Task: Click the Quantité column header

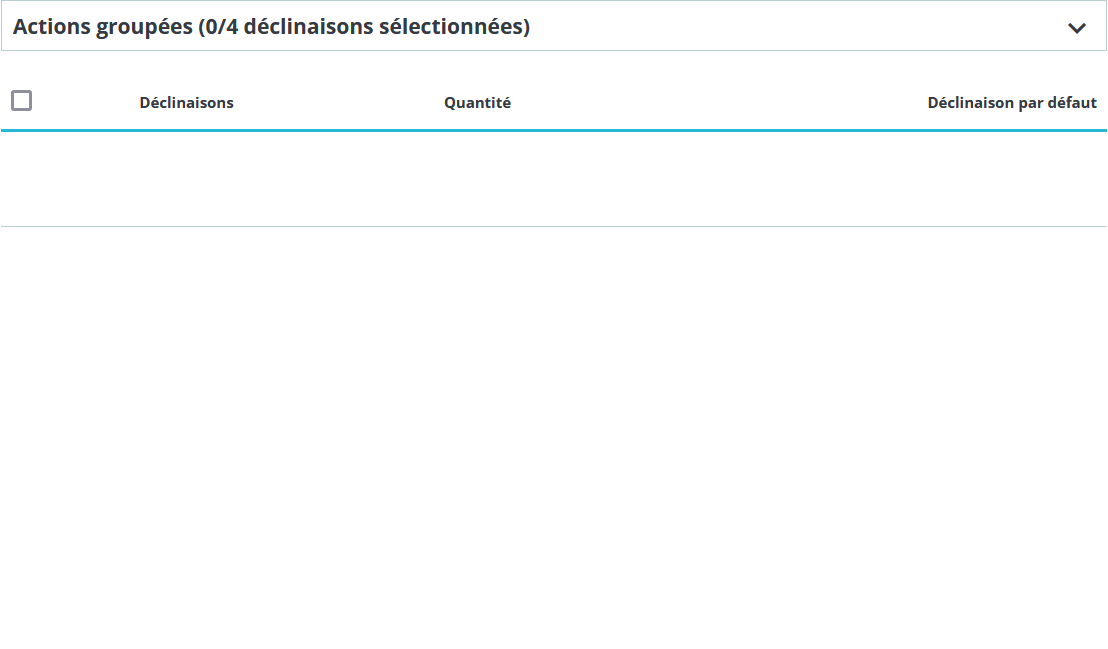Action: coord(477,103)
